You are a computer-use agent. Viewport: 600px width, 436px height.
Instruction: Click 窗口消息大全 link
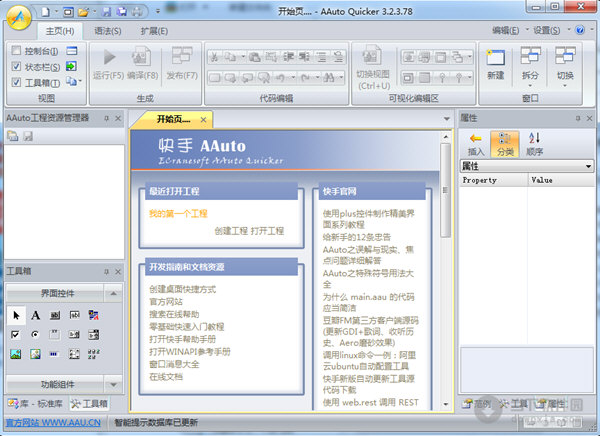coord(174,364)
